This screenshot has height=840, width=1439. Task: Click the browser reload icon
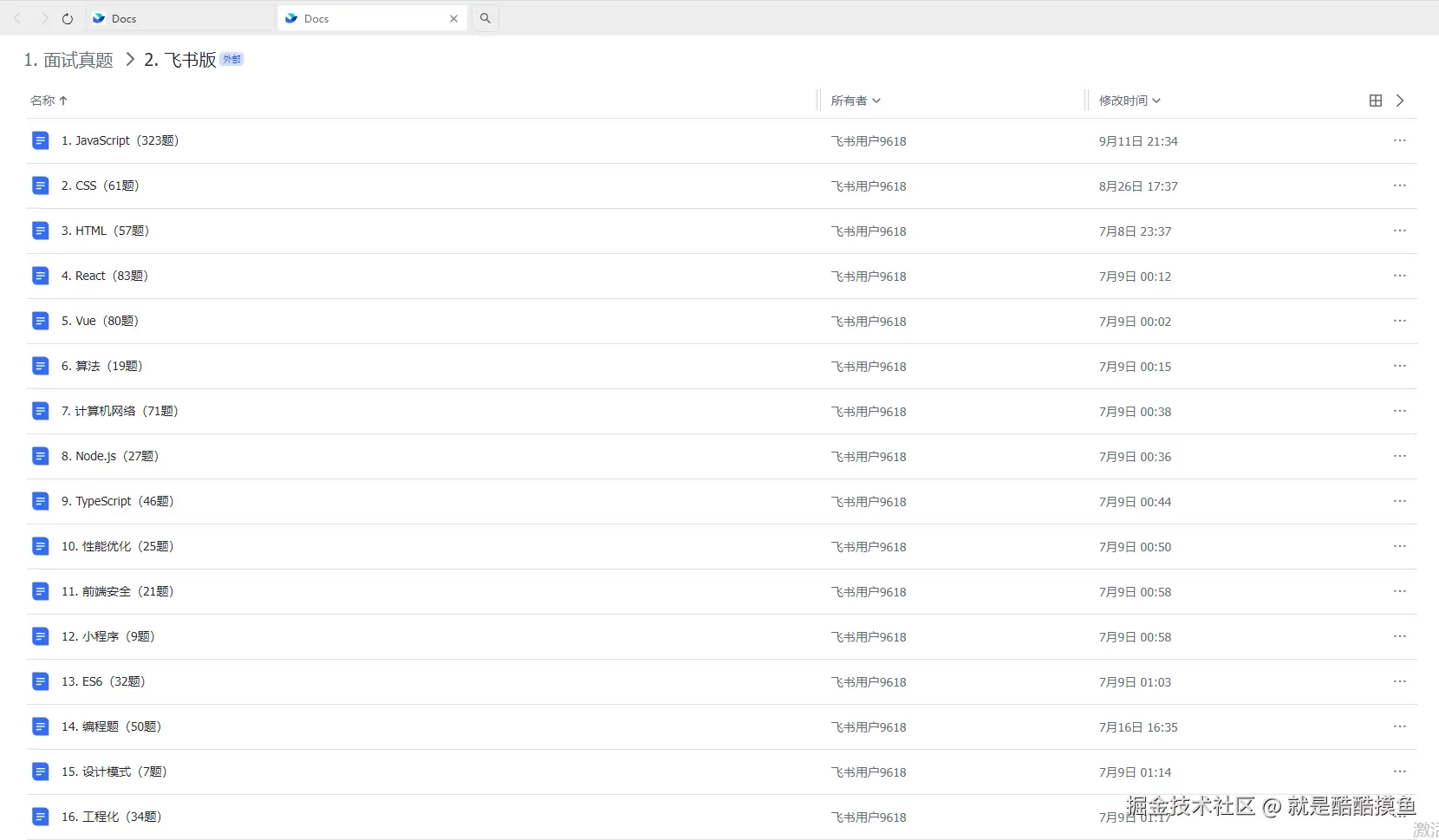[x=68, y=18]
